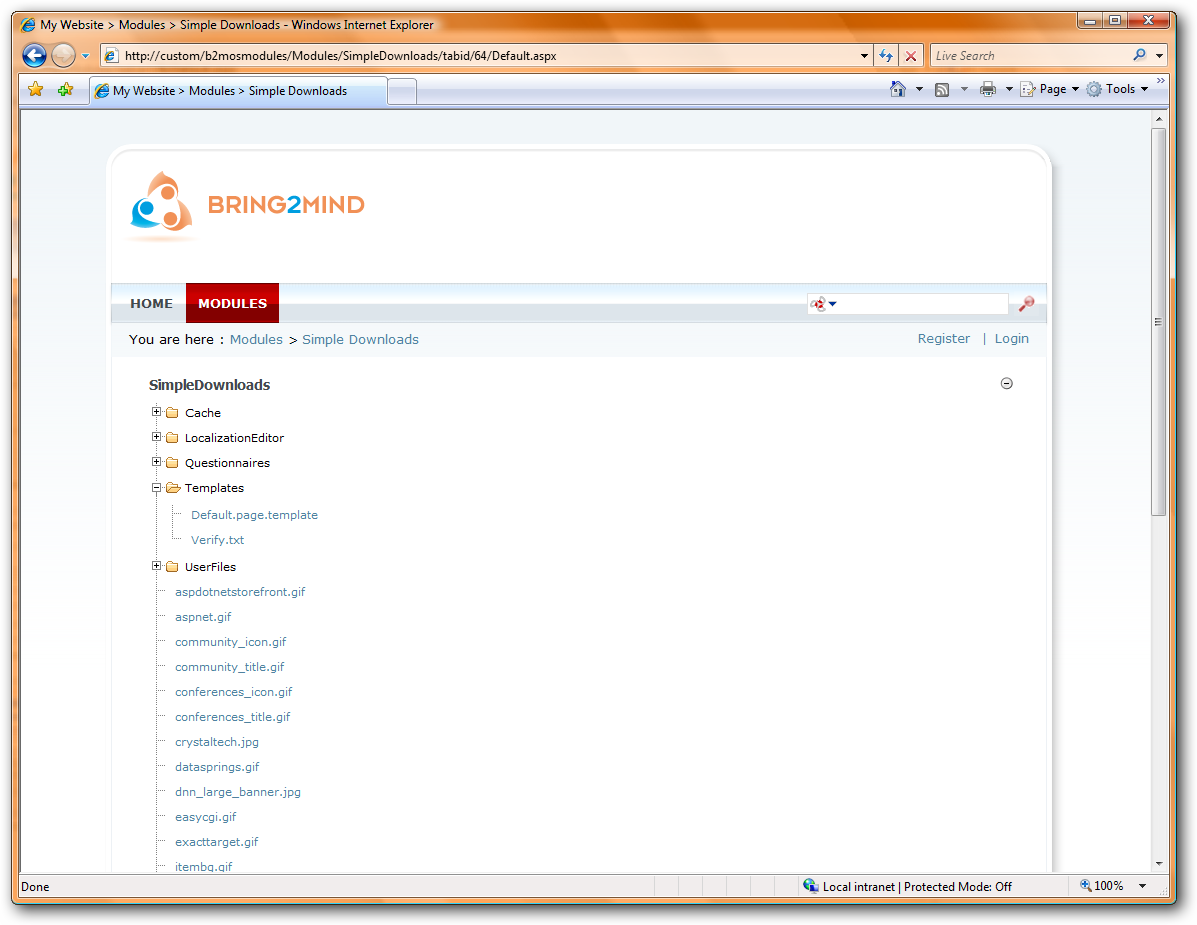Click the Questionnaires folder icon
The width and height of the screenshot is (1197, 925).
pos(173,463)
